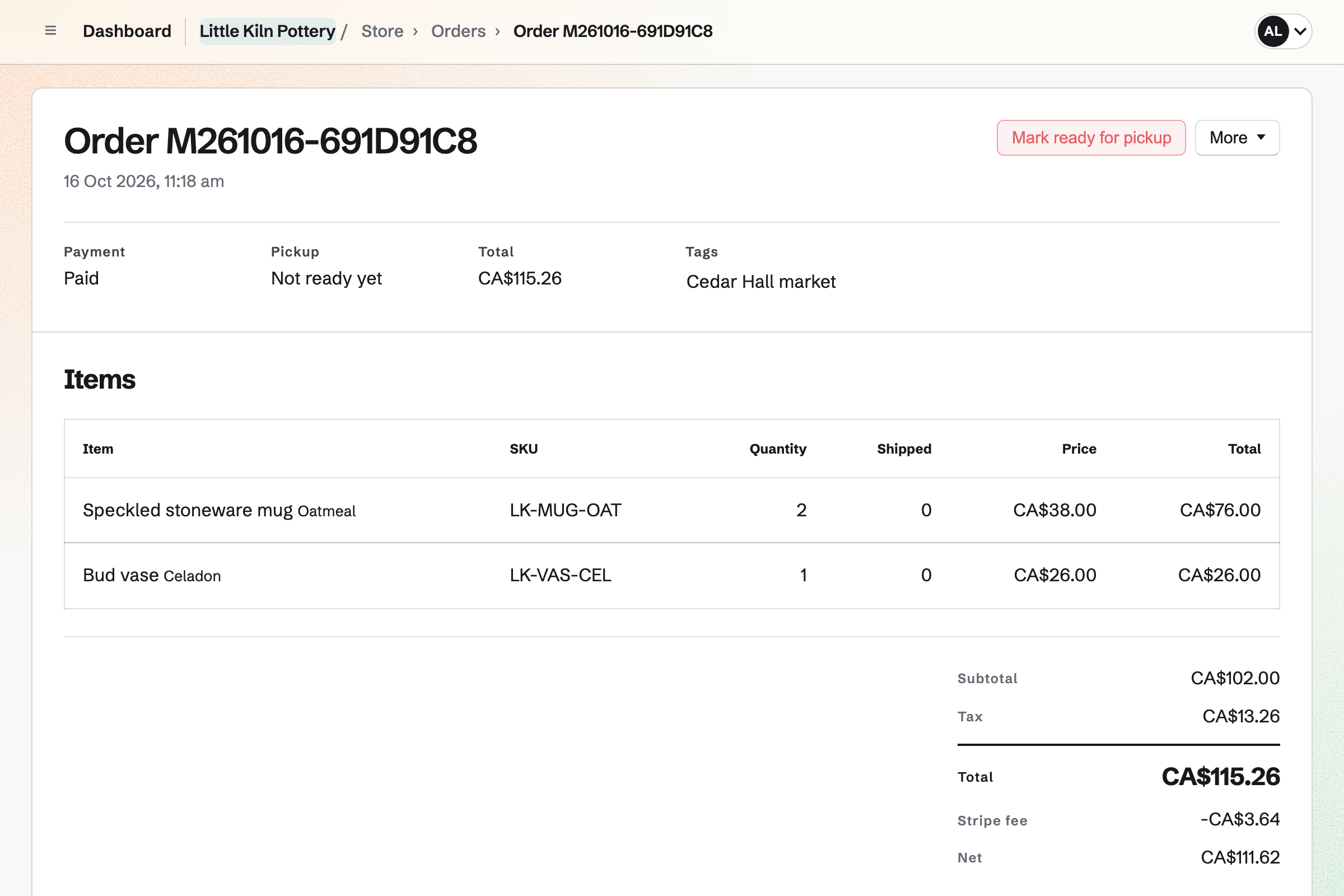Viewport: 1344px width, 896px height.
Task: Select Speckled stoneware mug item row
Action: coord(671,510)
